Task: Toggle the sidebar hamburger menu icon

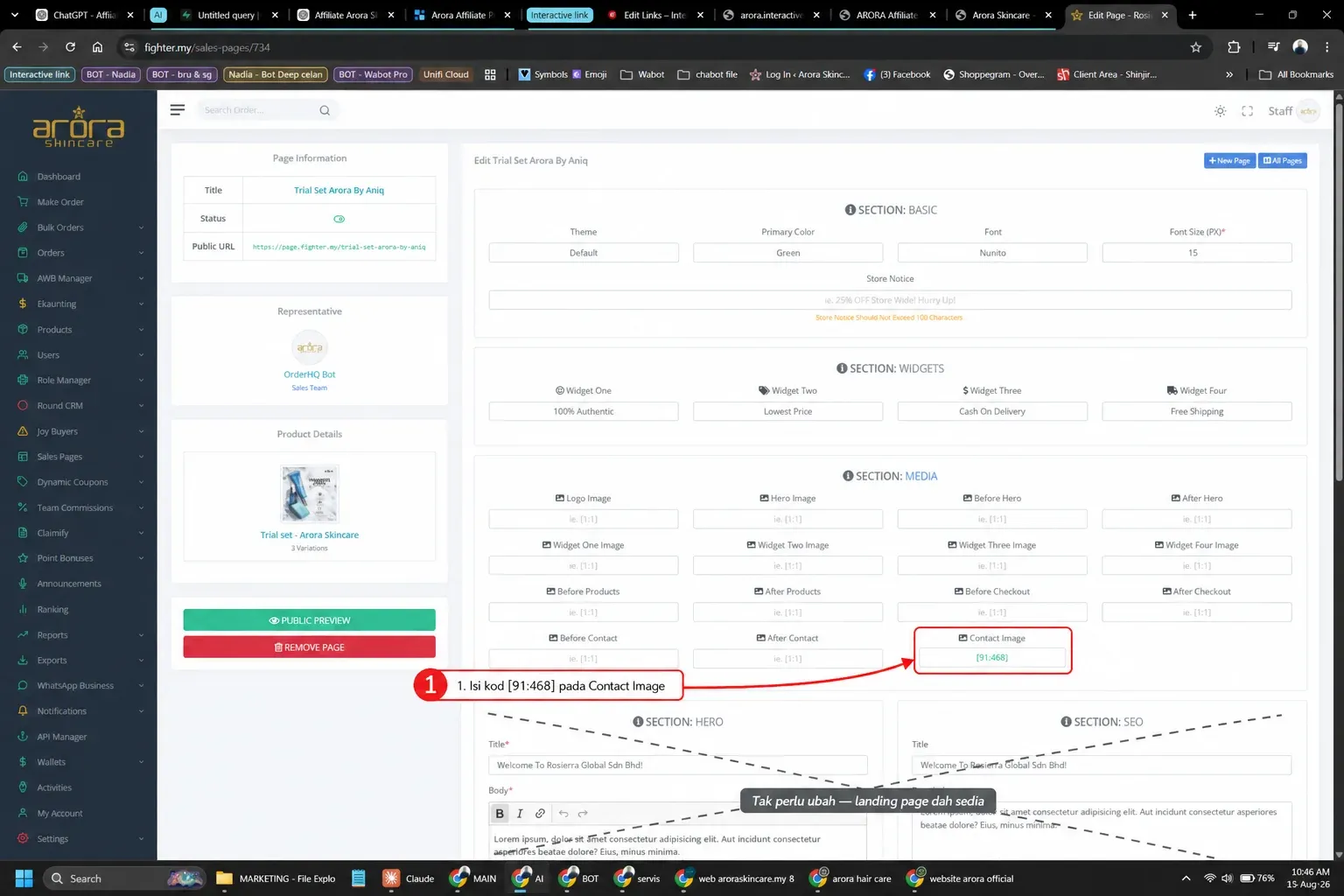Action: pyautogui.click(x=178, y=110)
